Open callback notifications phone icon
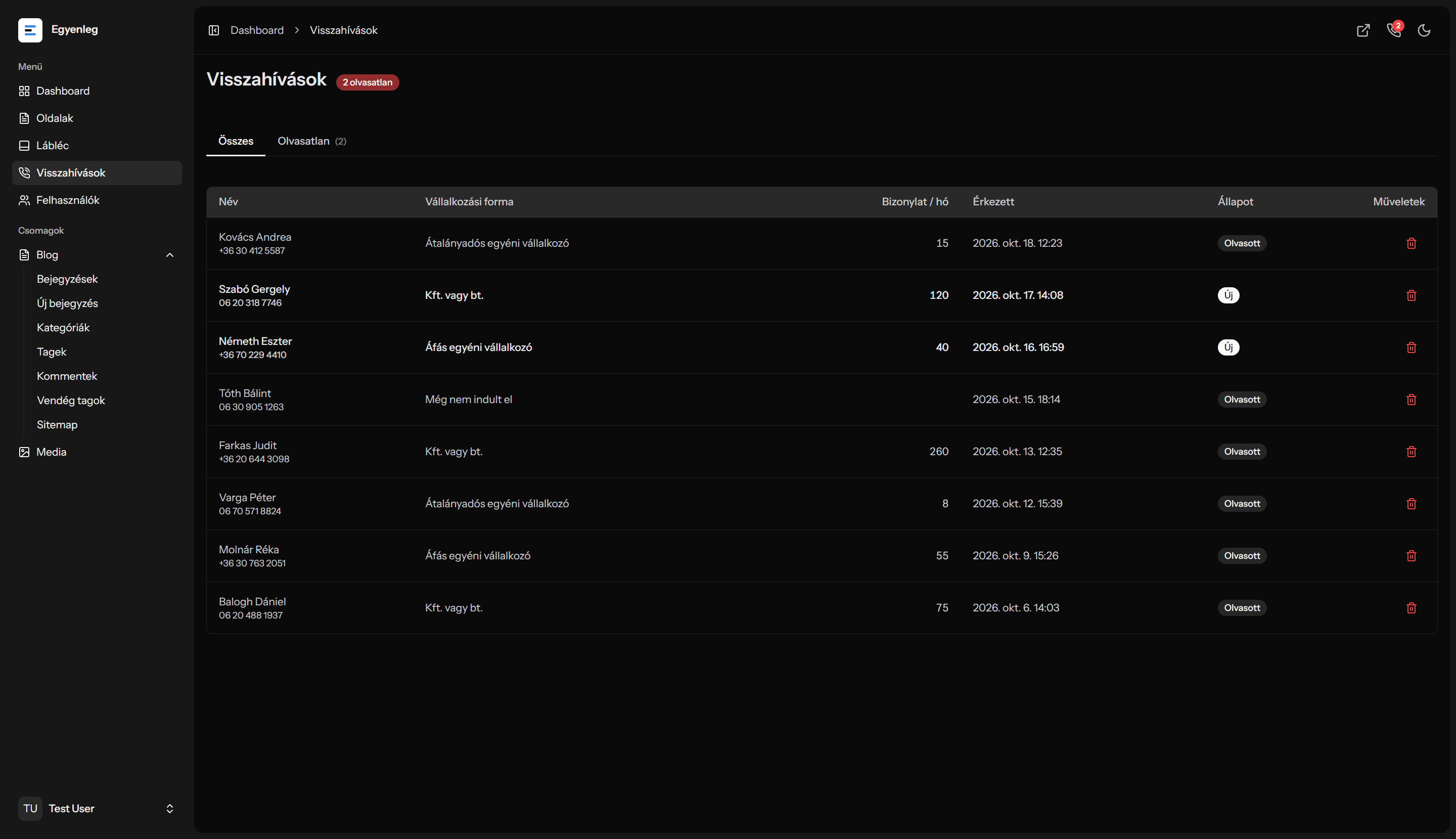The height and width of the screenshot is (839, 1456). pyautogui.click(x=1394, y=30)
